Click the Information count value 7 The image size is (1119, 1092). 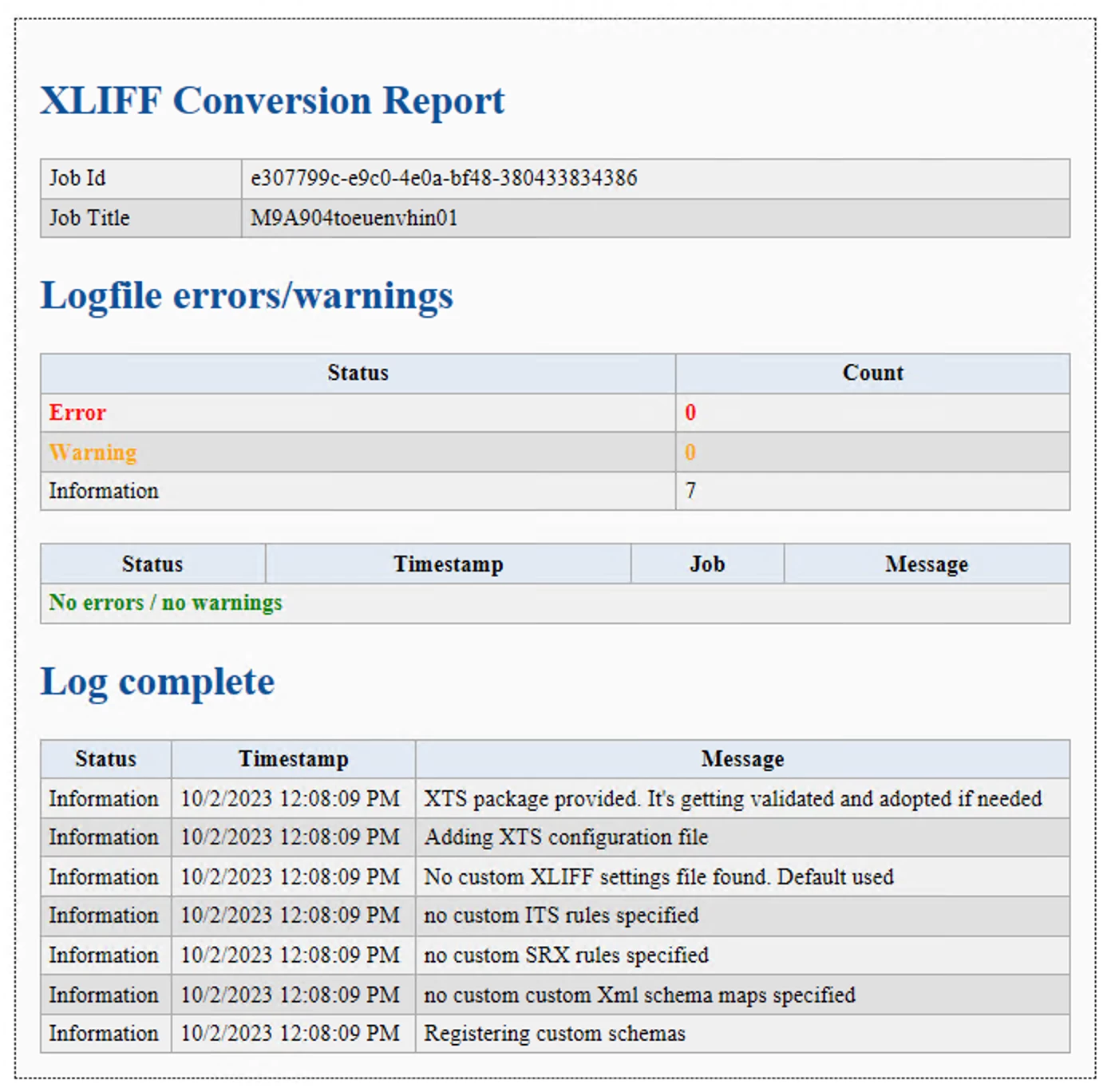(x=690, y=491)
